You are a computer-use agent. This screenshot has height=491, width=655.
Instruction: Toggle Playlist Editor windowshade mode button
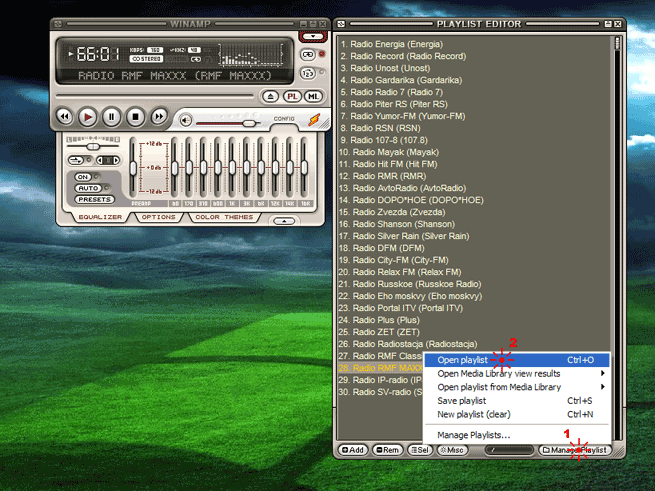point(609,24)
